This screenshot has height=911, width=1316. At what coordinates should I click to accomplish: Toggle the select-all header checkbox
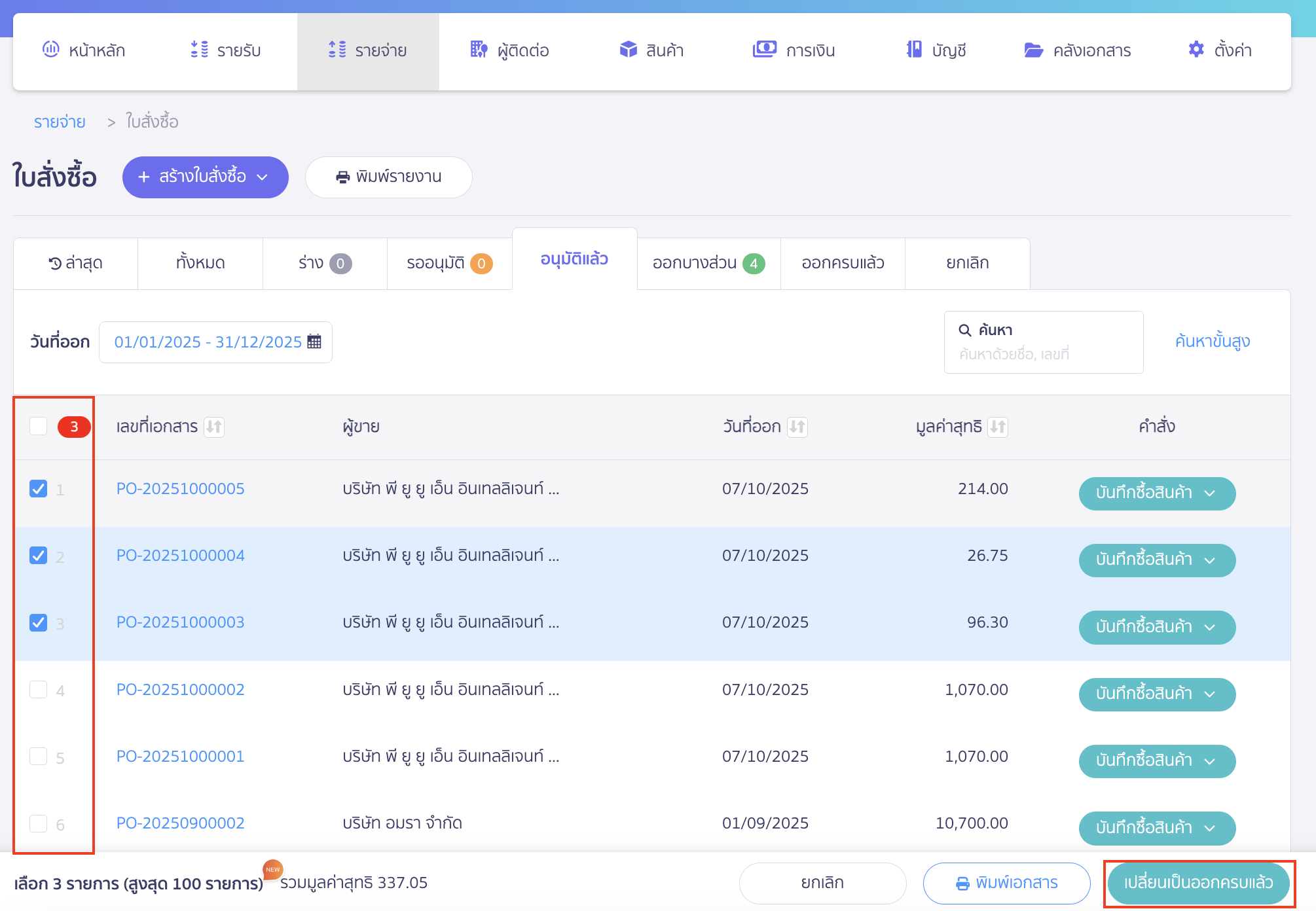tap(39, 427)
